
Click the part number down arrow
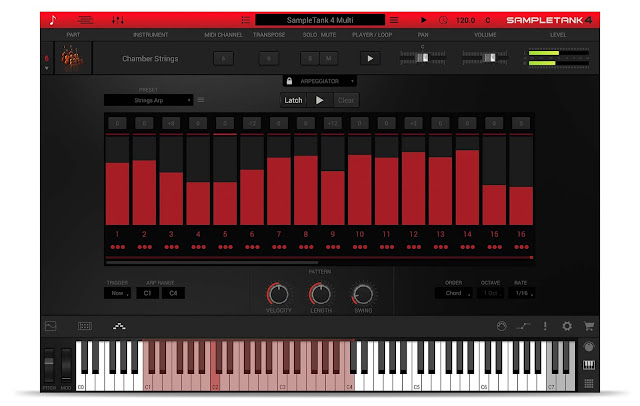click(47, 68)
